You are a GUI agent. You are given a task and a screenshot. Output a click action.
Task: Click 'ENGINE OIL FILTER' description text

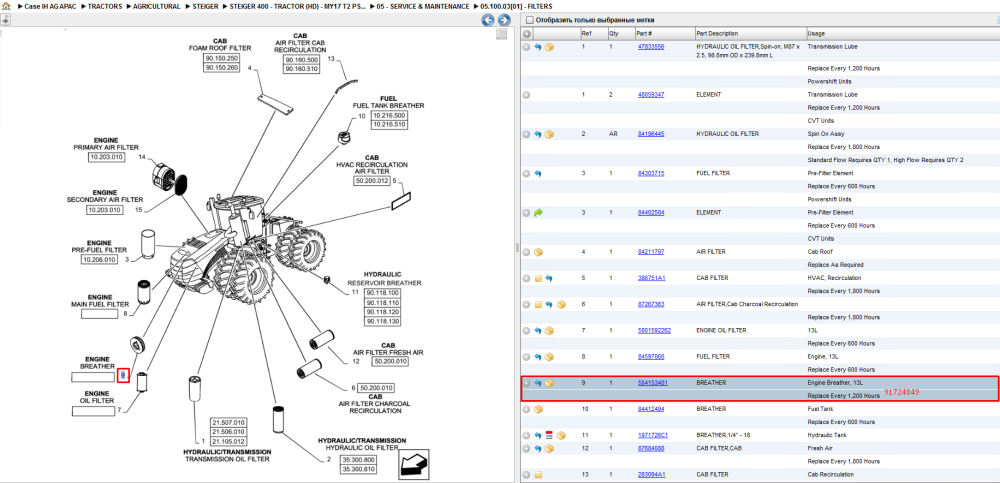[721, 331]
